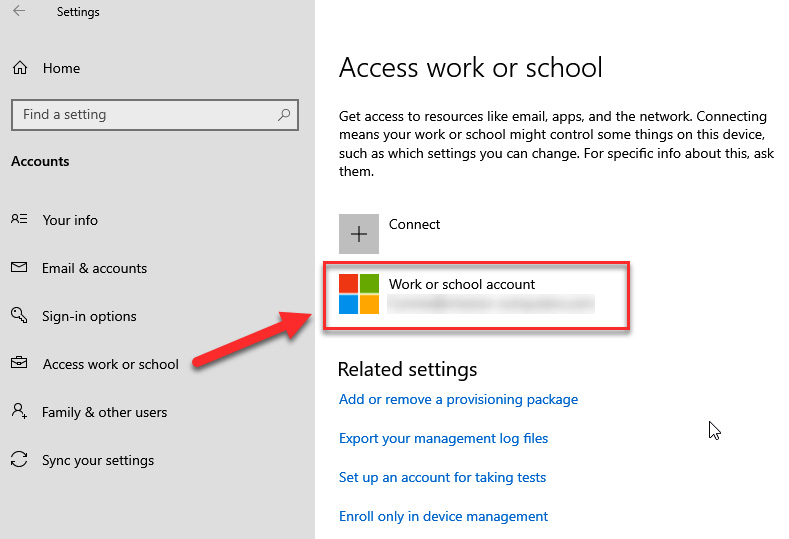The image size is (789, 539).
Task: Focus the Find a setting search box
Action: pos(155,115)
